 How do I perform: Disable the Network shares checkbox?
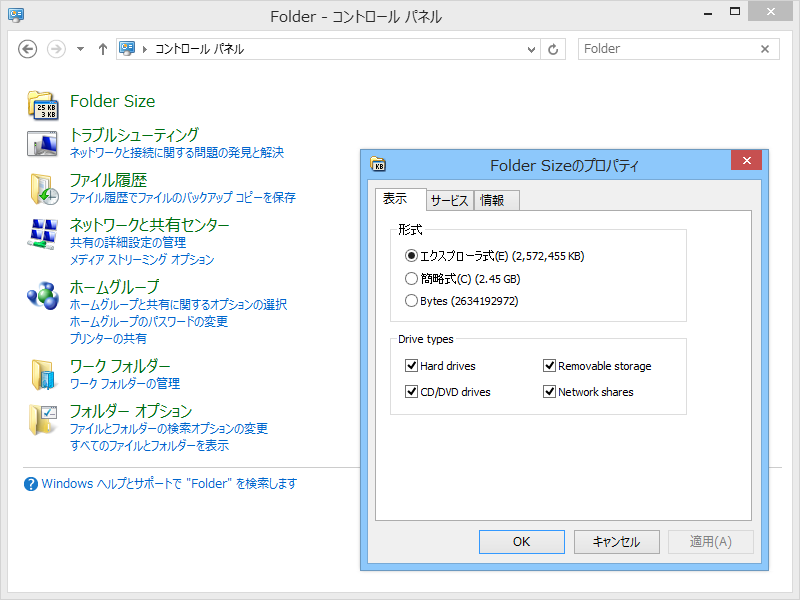tap(549, 392)
